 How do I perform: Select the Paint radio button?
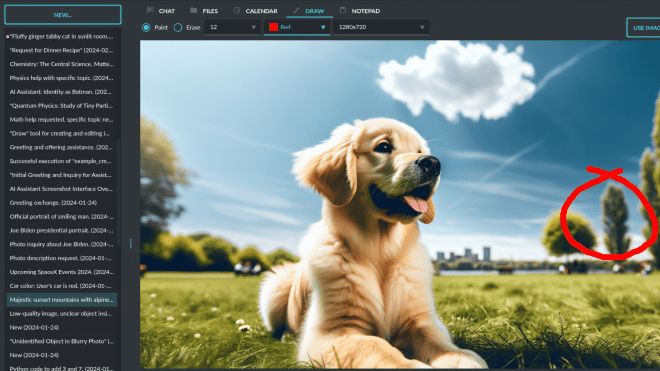point(146,27)
